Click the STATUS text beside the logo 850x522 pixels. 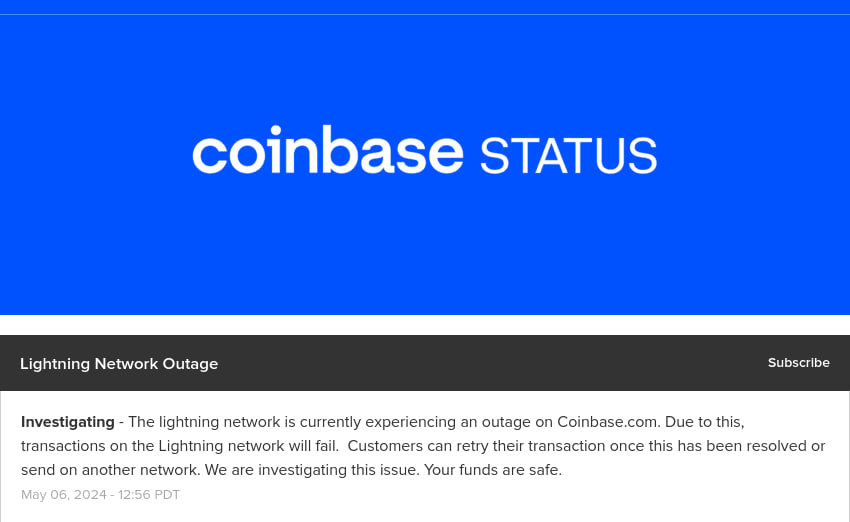pyautogui.click(x=568, y=156)
